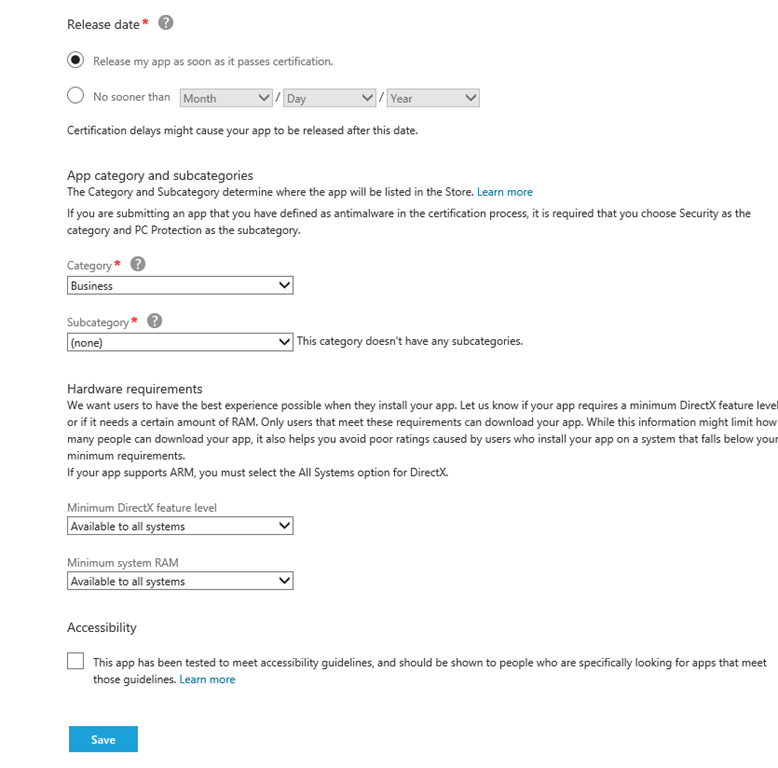Screen dimensions: 778x768
Task: Open the Minimum system RAM dropdown
Action: 180,581
